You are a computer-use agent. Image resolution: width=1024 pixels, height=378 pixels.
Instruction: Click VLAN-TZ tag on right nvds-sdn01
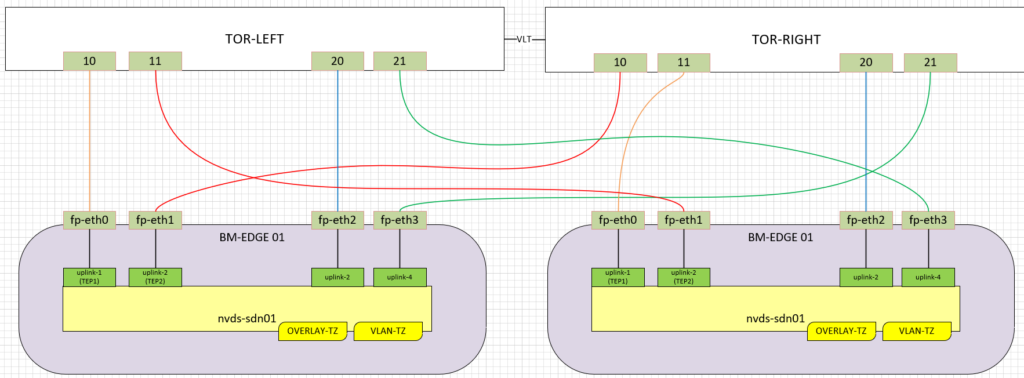tap(916, 331)
